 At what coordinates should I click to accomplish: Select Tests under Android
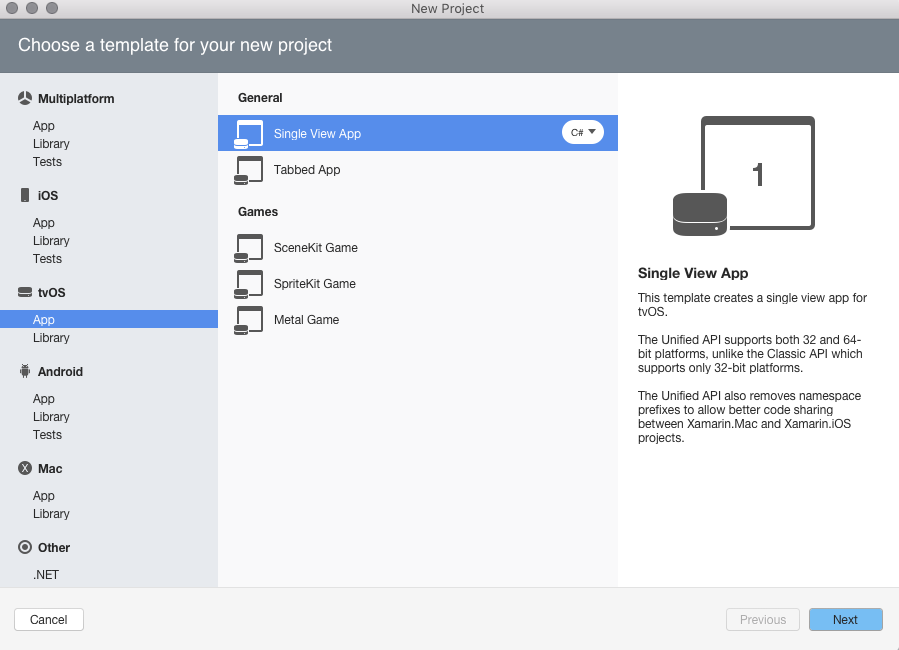47,434
